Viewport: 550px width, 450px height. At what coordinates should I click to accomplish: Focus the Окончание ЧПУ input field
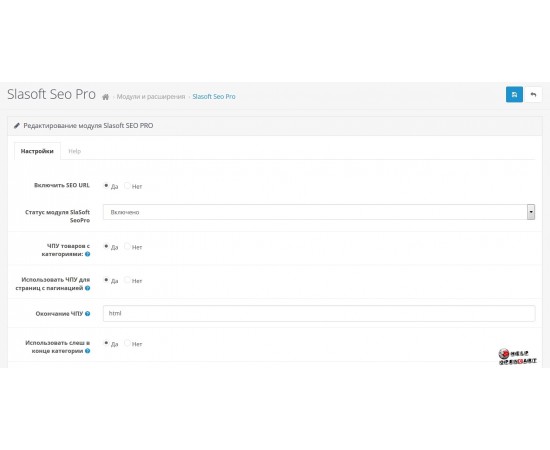click(319, 313)
